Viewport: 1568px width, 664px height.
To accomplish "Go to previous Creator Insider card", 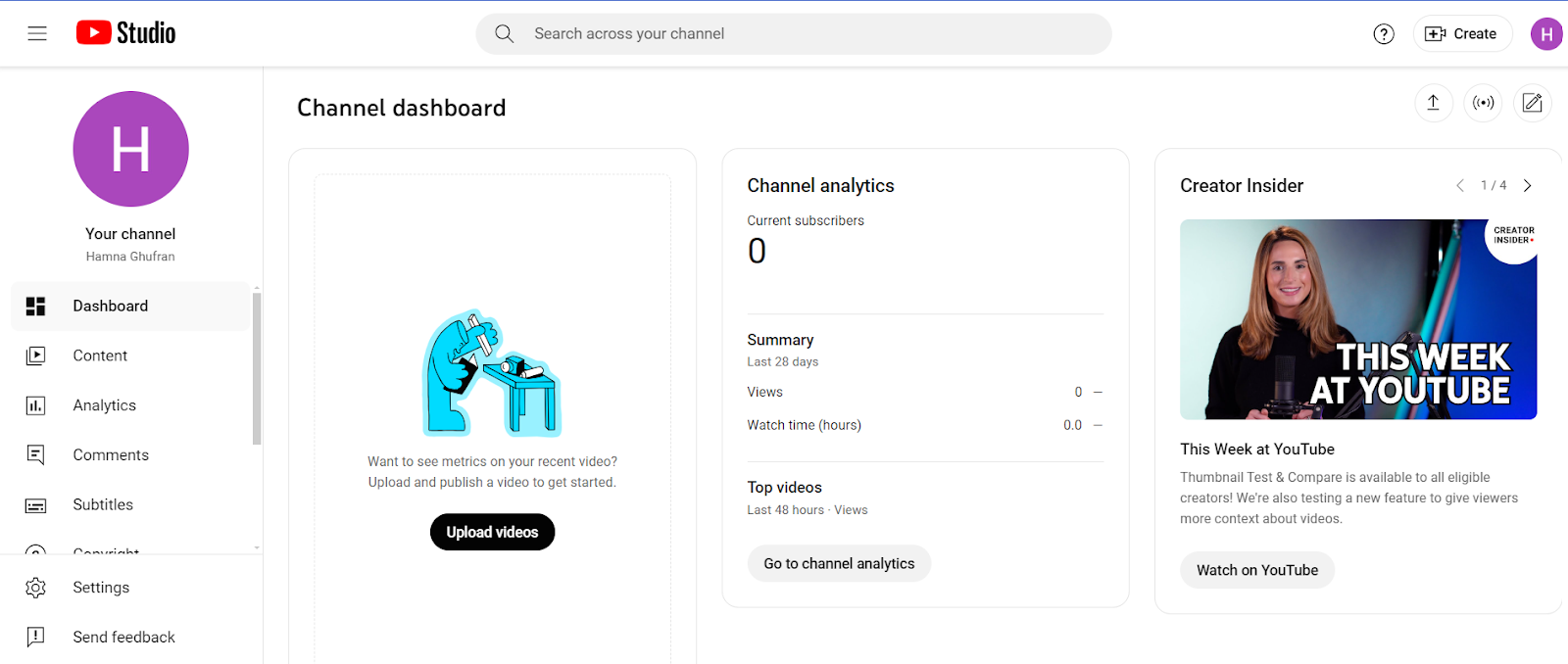I will (x=1460, y=185).
